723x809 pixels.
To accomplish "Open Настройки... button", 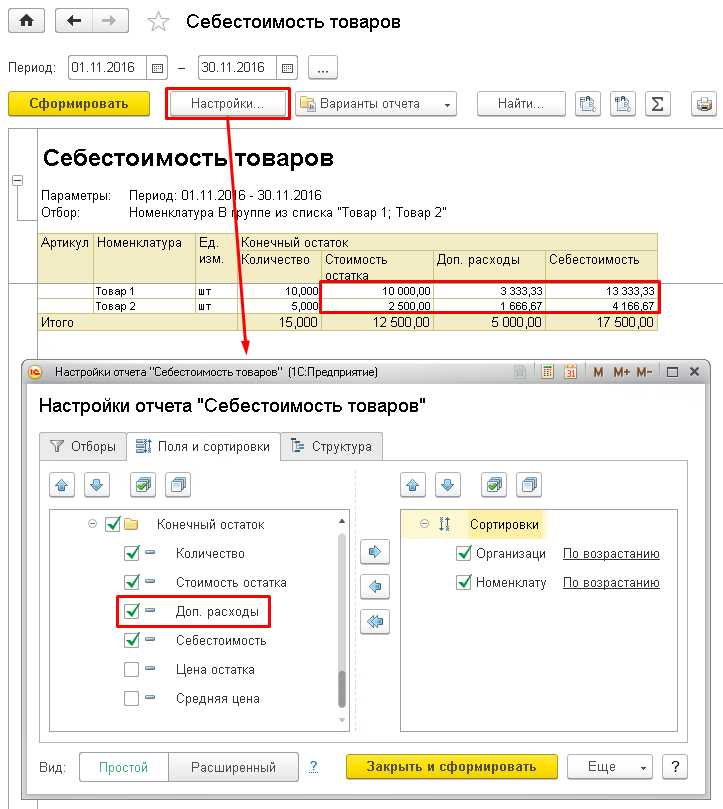I will [x=228, y=104].
